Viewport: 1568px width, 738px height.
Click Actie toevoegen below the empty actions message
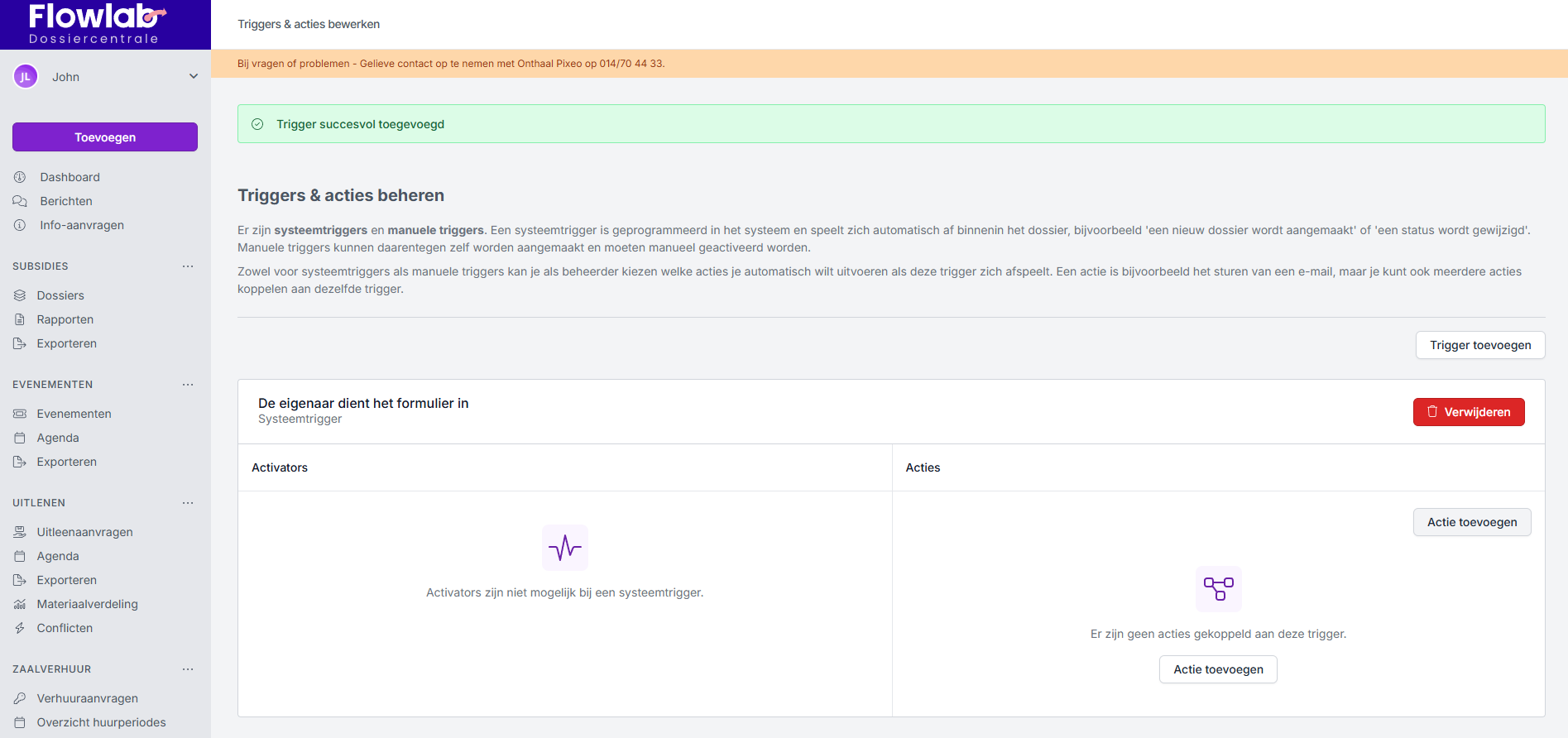coord(1217,669)
